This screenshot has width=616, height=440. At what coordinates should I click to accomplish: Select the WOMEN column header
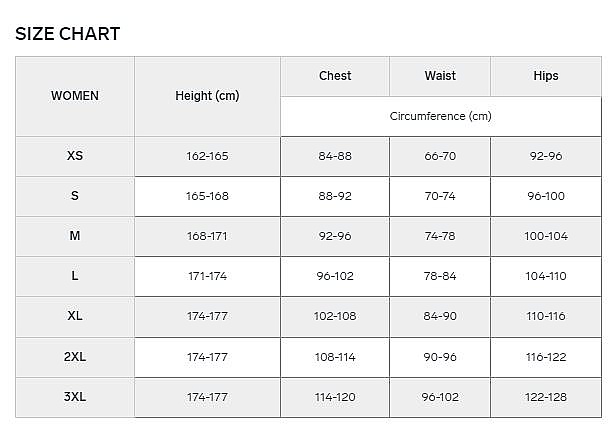[x=75, y=96]
